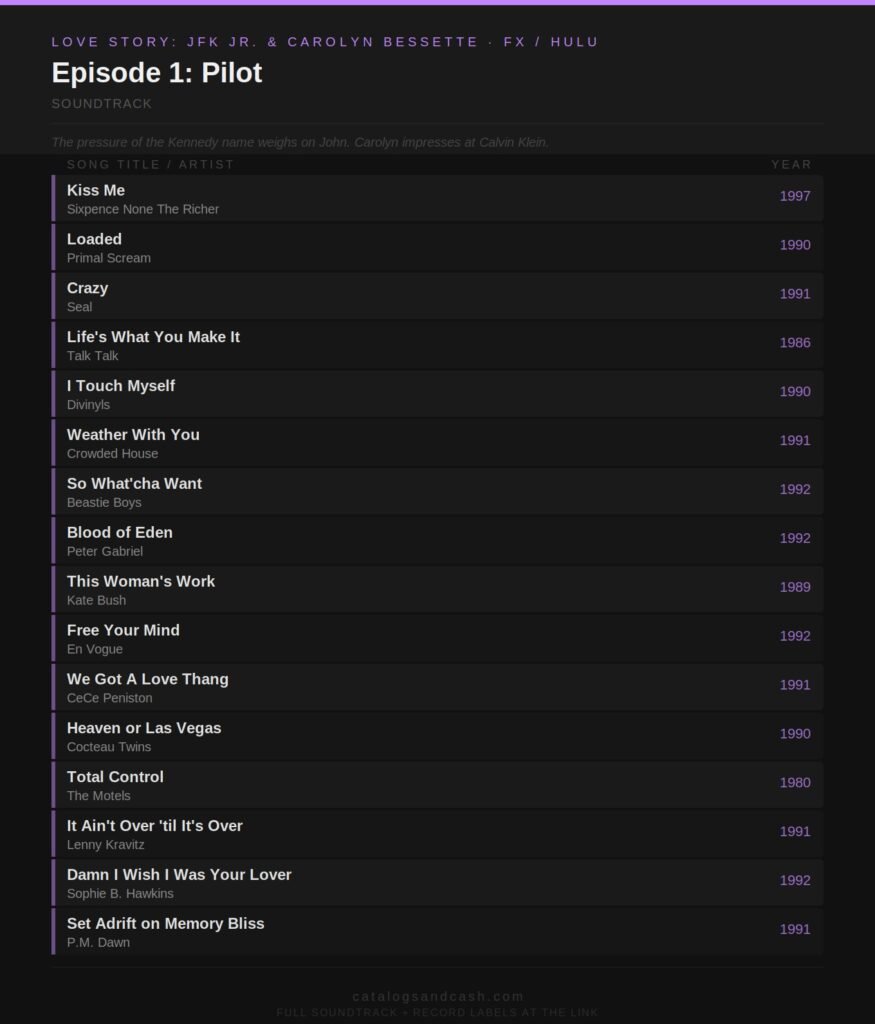Viewport: 875px width, 1024px height.
Task: Select Set Adrift on Memory Bliss row
Action: (438, 932)
